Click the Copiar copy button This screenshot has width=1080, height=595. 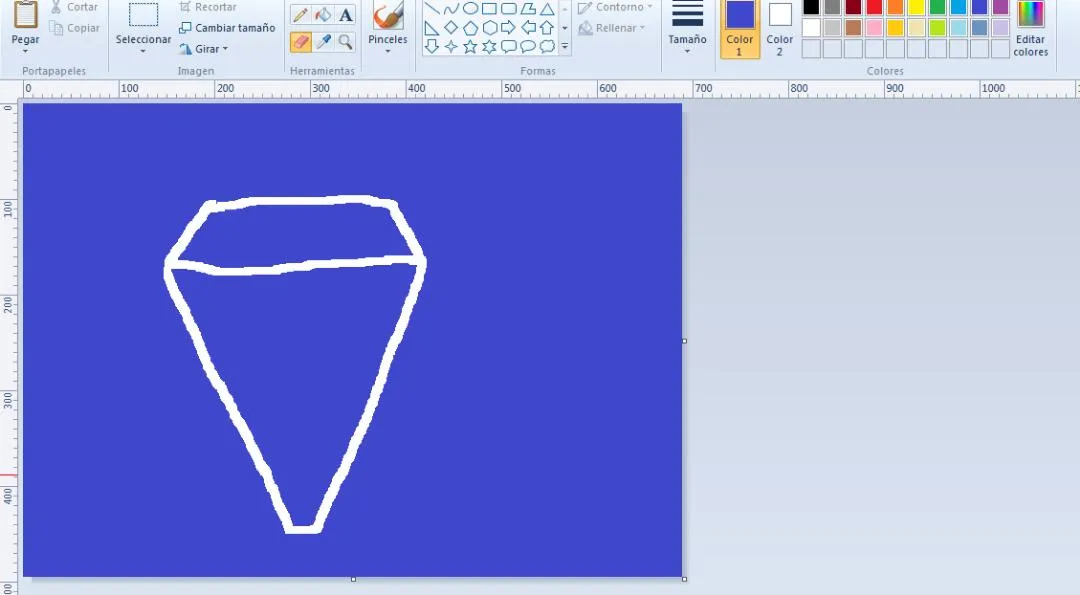74,28
